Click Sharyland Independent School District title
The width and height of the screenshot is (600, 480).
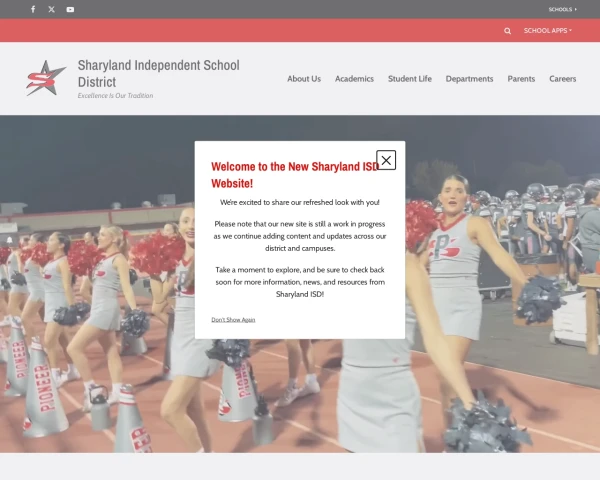158,73
